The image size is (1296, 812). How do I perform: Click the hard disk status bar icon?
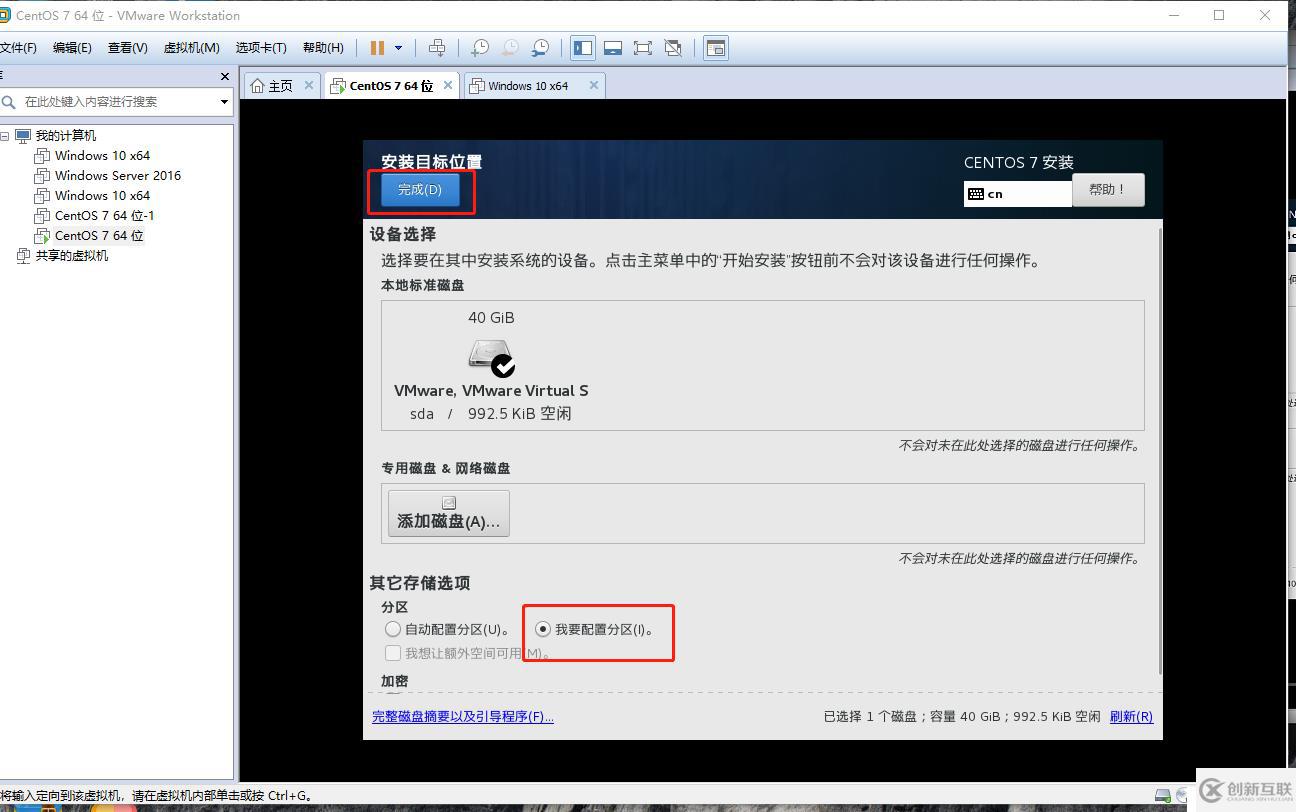pyautogui.click(x=1163, y=796)
